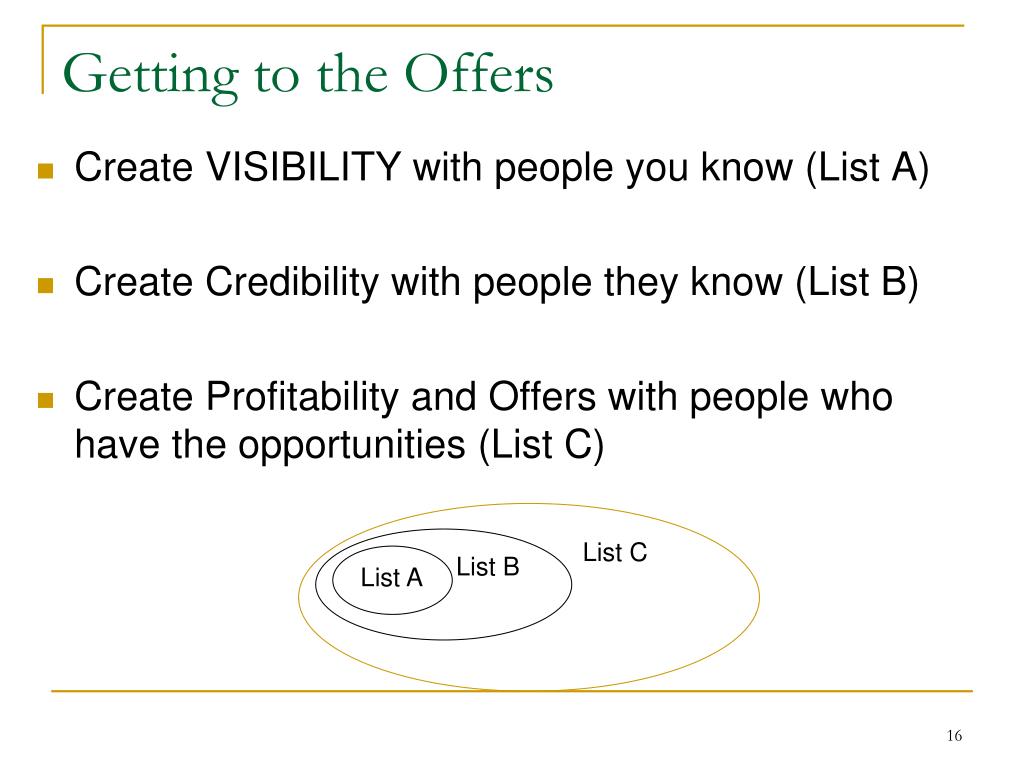
Task: Click '(List B)' in the second bullet
Action: (x=857, y=283)
